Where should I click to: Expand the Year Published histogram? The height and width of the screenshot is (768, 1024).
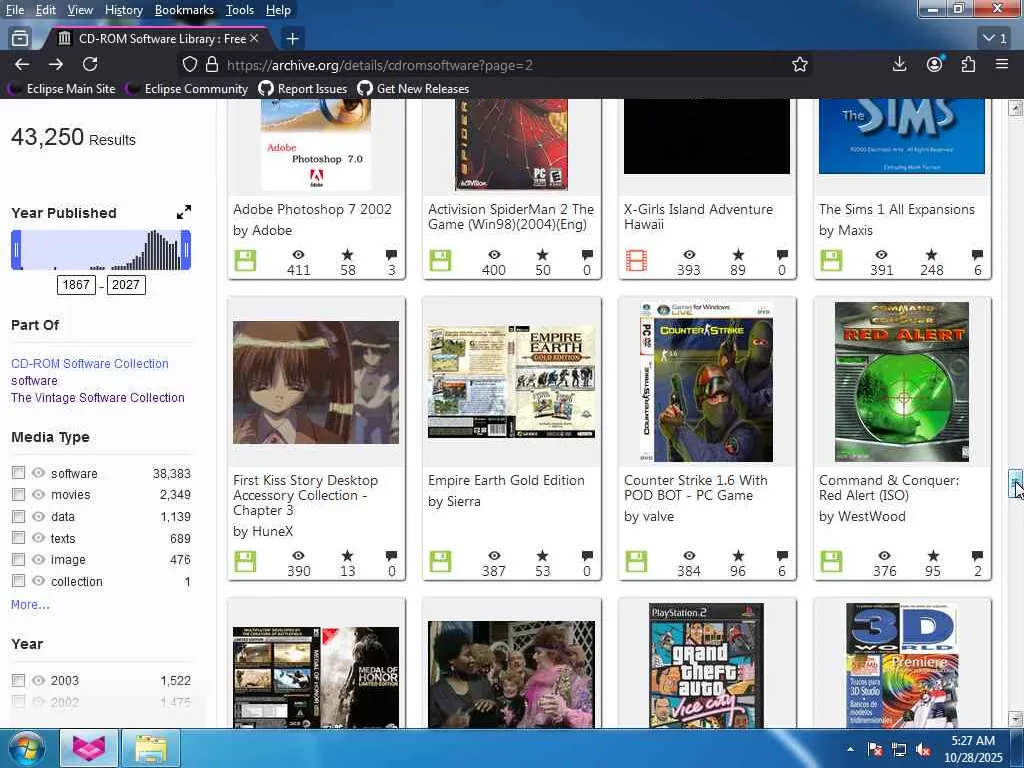click(x=184, y=212)
